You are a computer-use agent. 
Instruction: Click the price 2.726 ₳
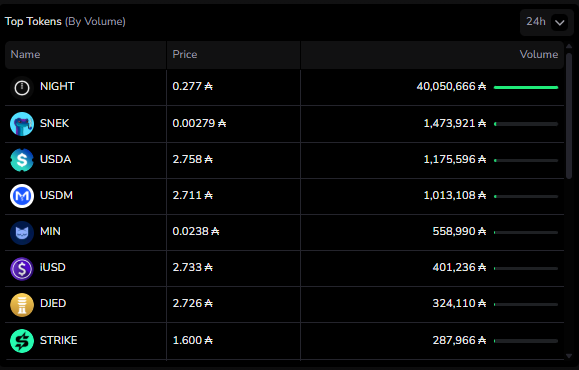click(x=192, y=304)
